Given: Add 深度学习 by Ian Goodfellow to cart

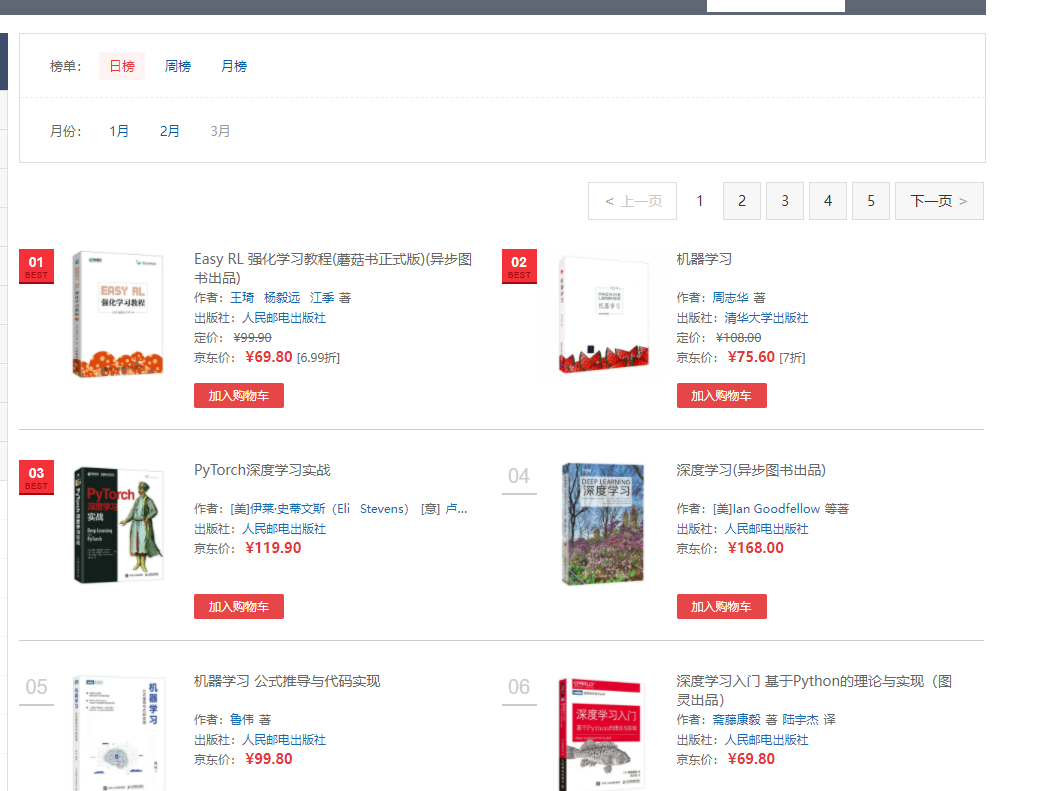Looking at the screenshot, I should [721, 607].
